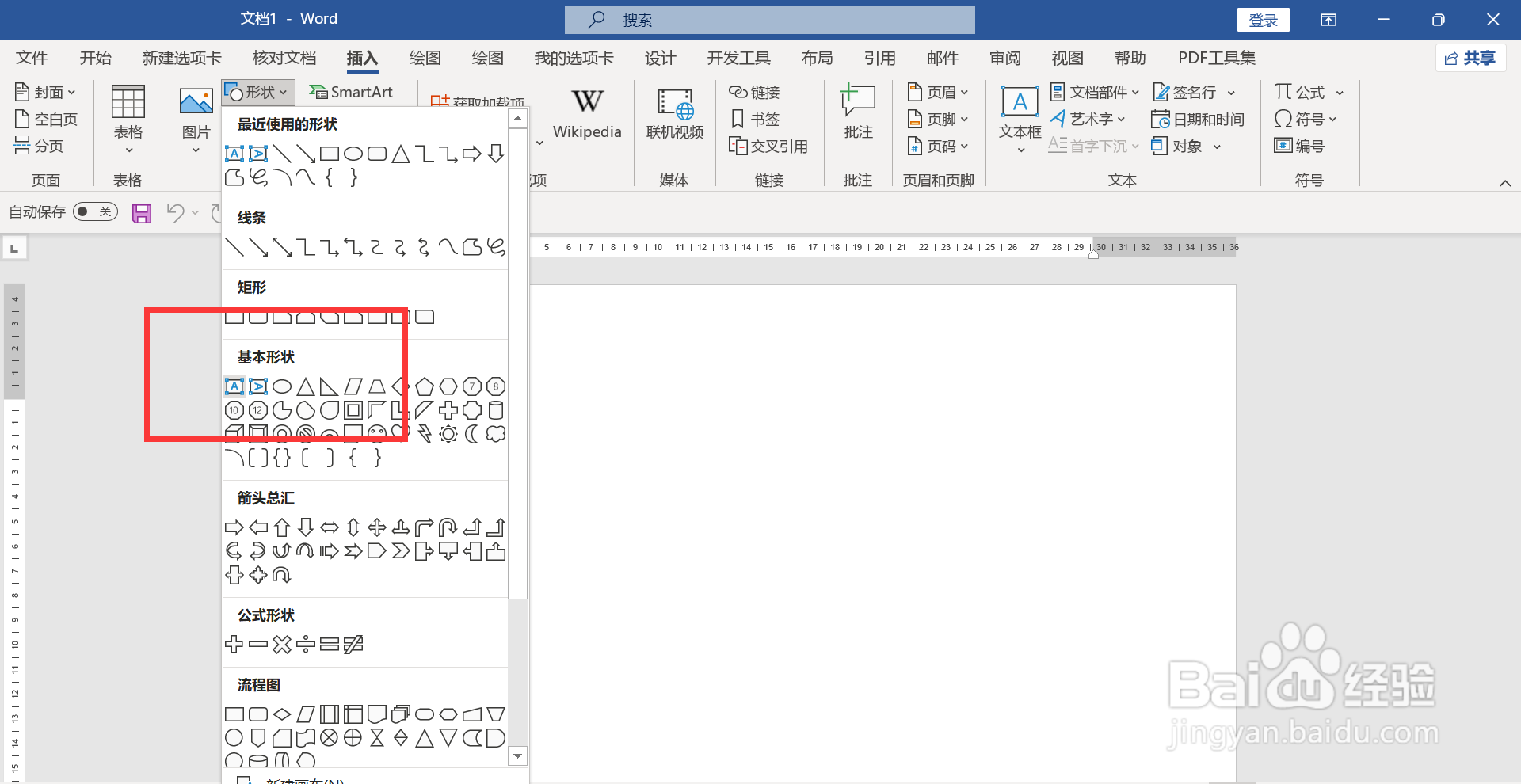Choose the right arrow in Block Arrows
This screenshot has height=784, width=1521.
234,527
